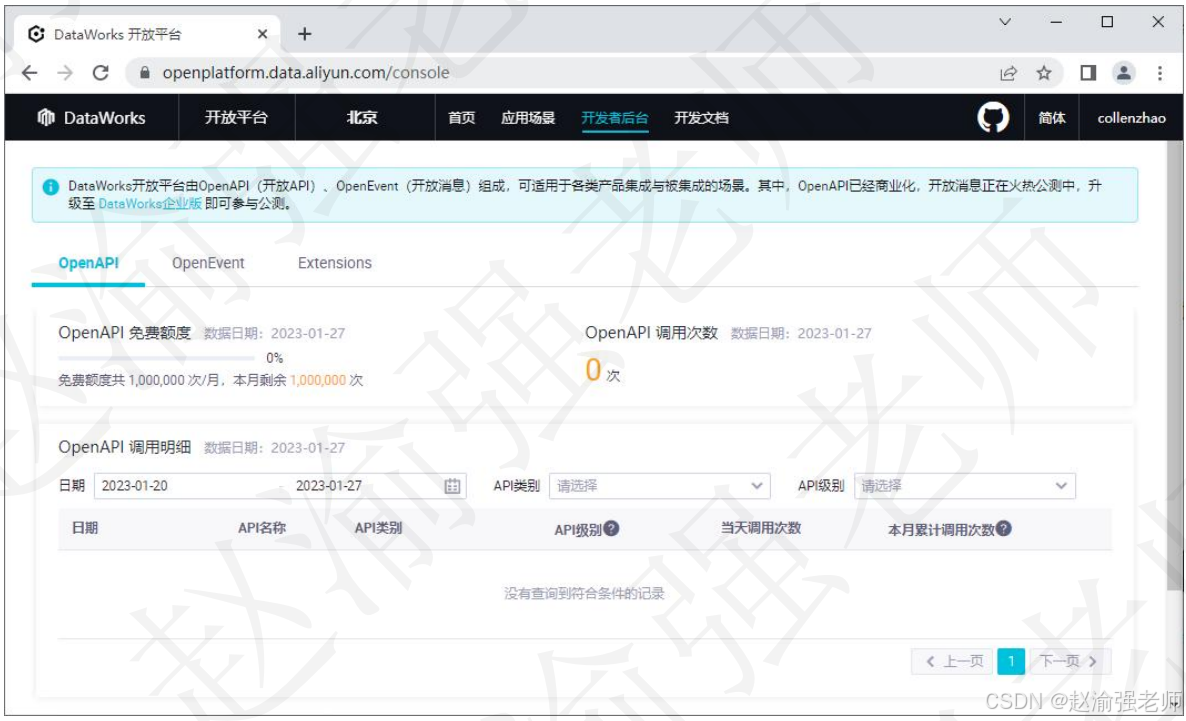
Task: Reload the page
Action: click(101, 73)
